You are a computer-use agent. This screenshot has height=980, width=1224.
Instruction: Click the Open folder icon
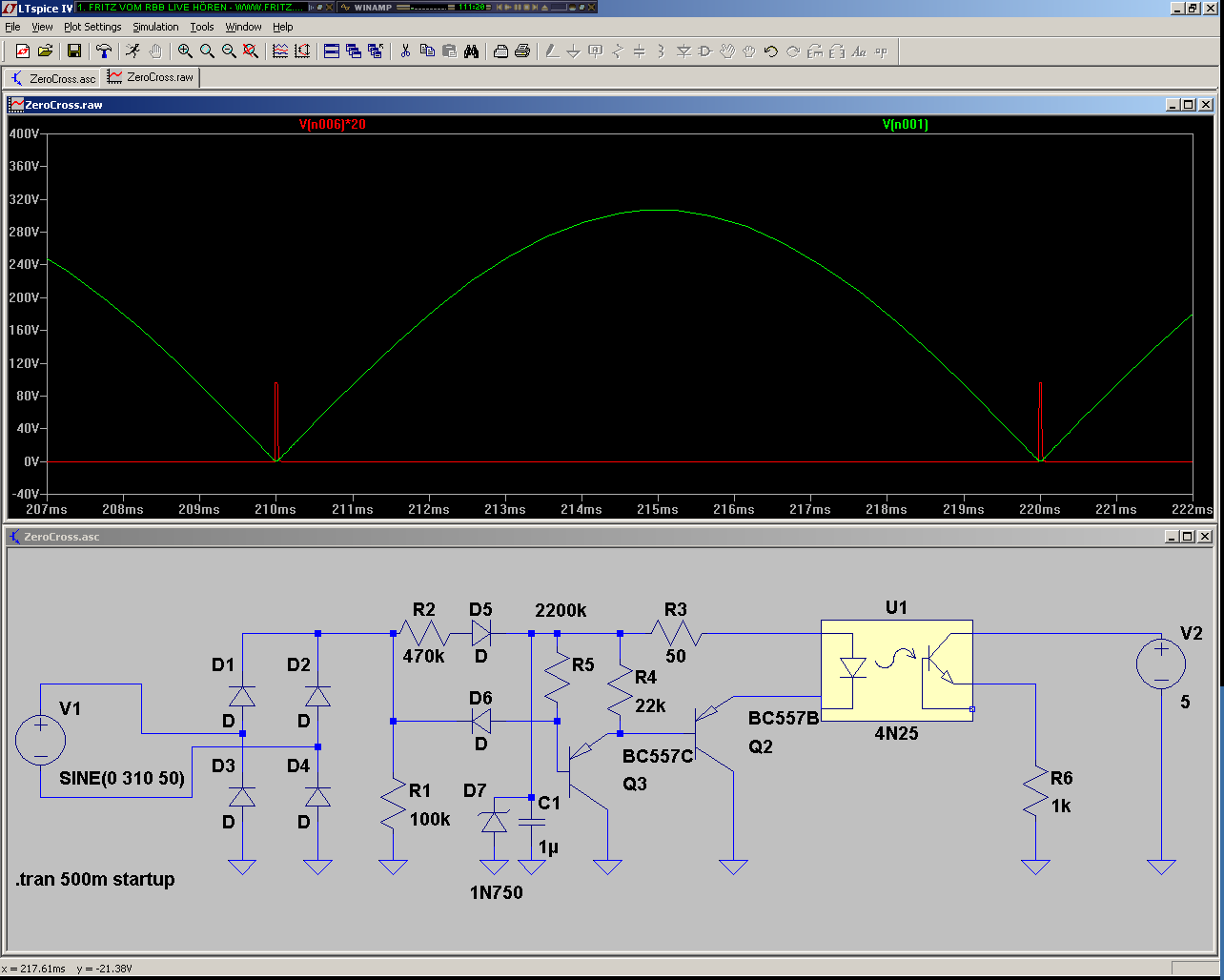45,51
